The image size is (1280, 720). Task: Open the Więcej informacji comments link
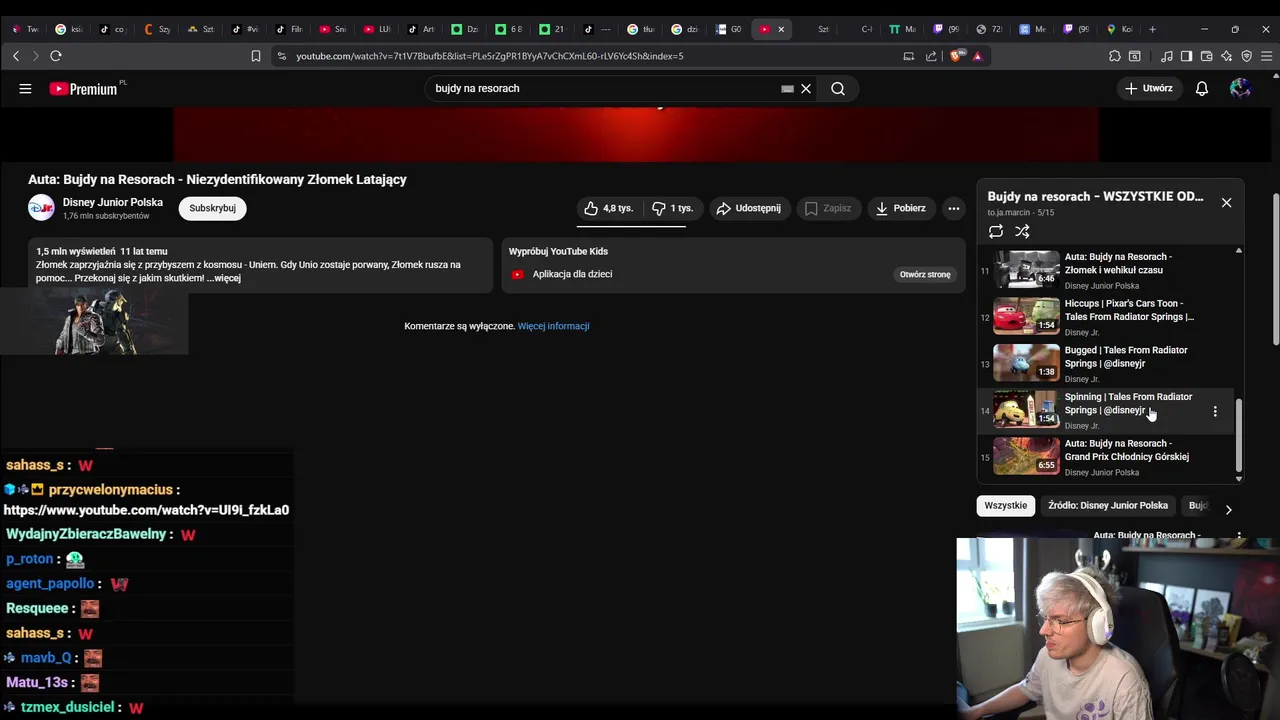pyautogui.click(x=553, y=326)
